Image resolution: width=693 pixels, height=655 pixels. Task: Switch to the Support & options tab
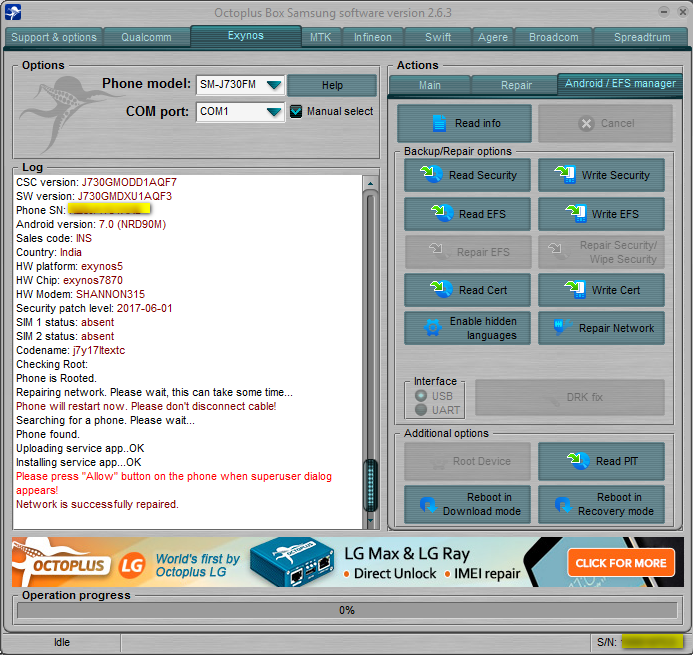[54, 37]
